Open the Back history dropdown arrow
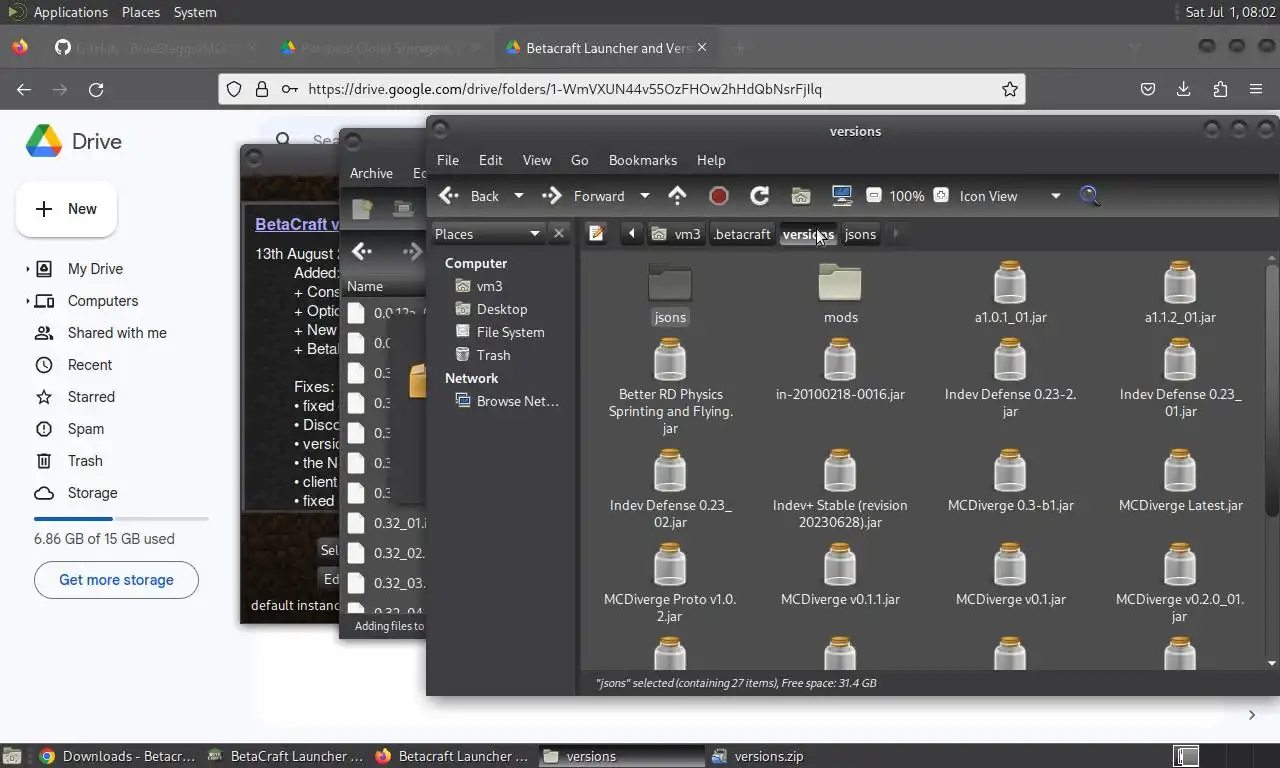This screenshot has width=1280, height=768. 518,196
